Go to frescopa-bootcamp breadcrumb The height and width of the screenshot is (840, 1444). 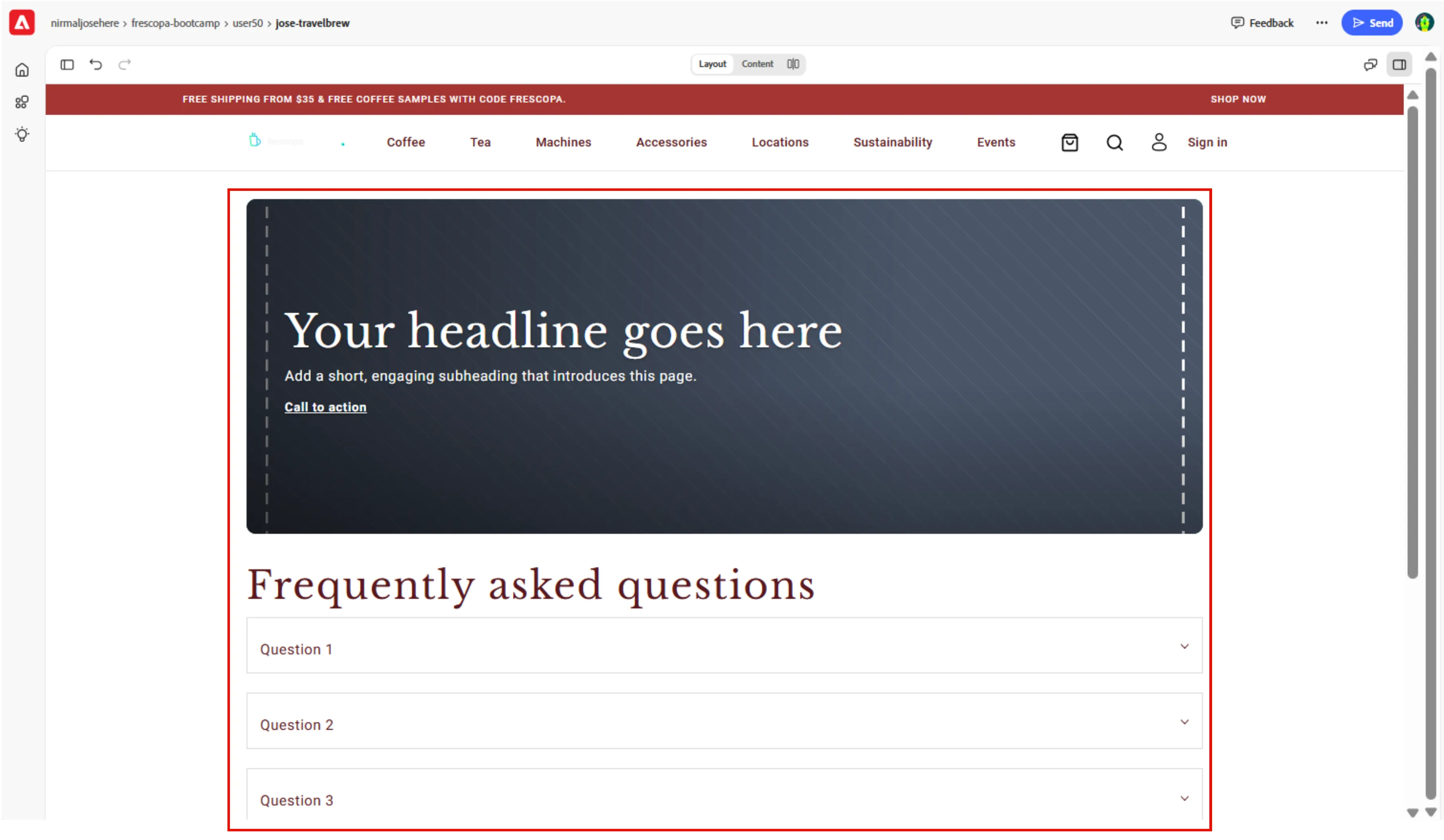[x=175, y=24]
